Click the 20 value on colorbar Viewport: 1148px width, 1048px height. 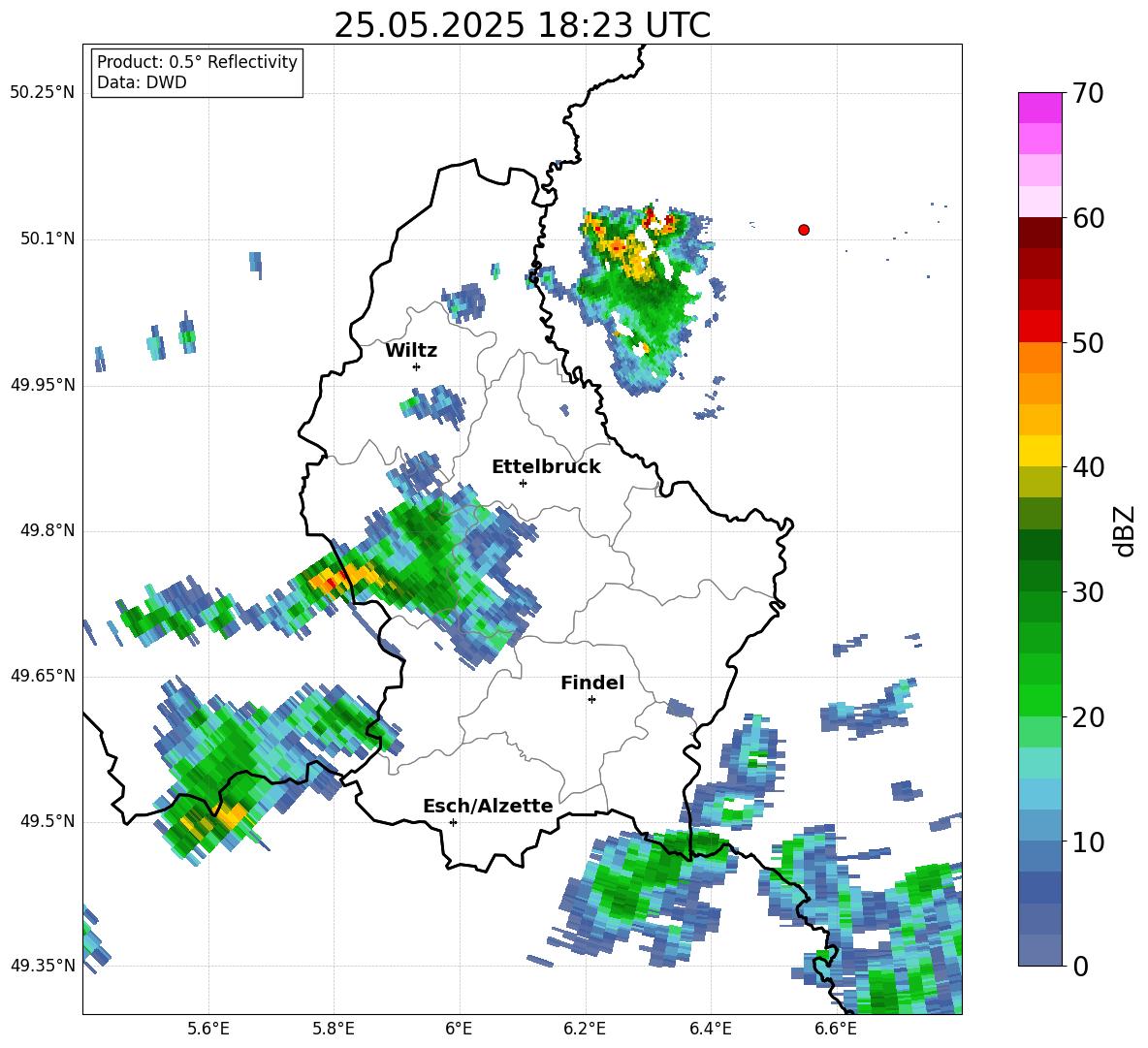pos(1087,717)
